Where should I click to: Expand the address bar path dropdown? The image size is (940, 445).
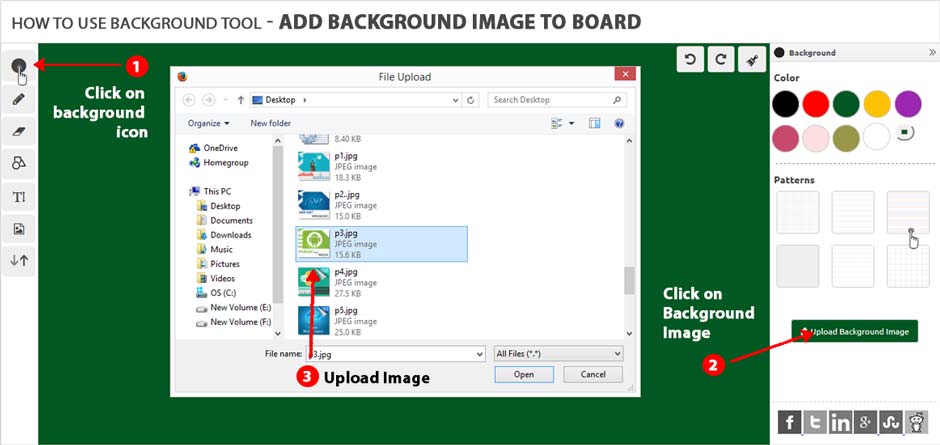[457, 100]
